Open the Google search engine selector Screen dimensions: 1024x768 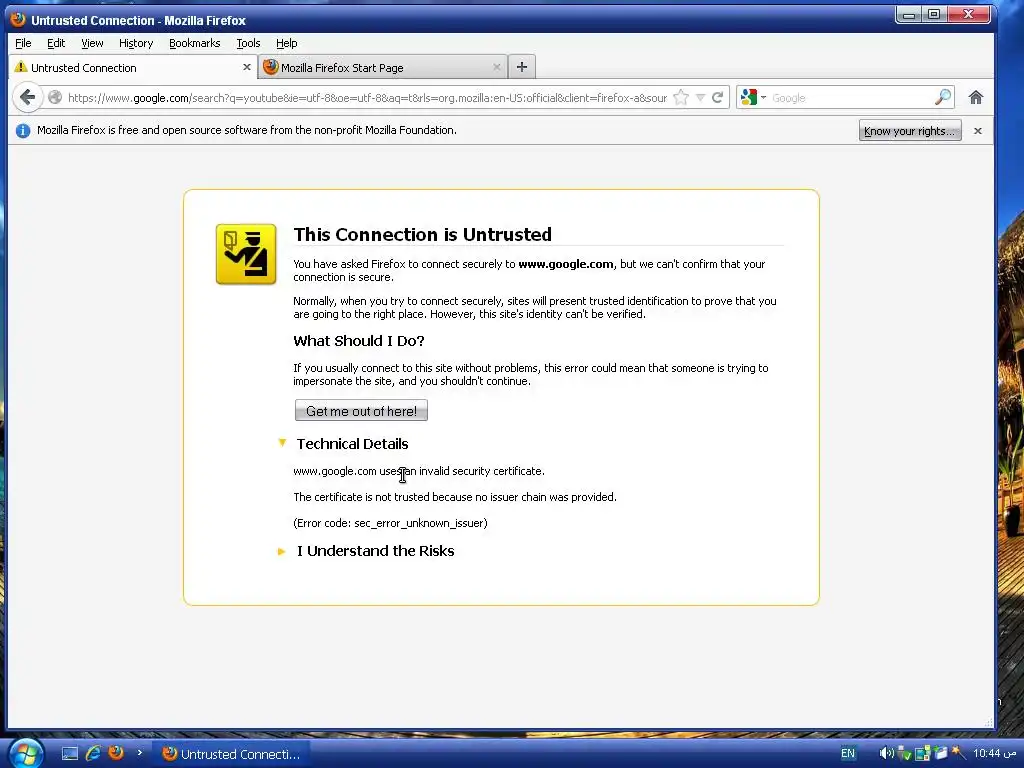click(x=753, y=98)
